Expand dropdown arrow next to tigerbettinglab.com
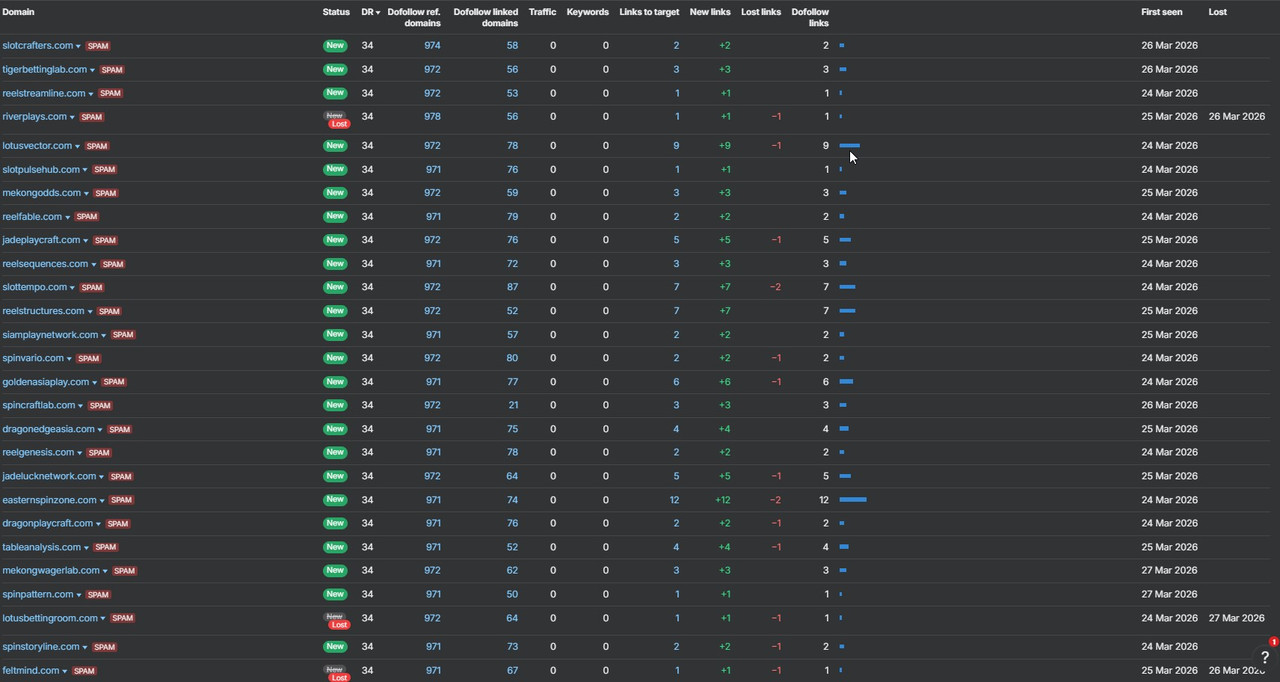The height and width of the screenshot is (682, 1280). (93, 70)
